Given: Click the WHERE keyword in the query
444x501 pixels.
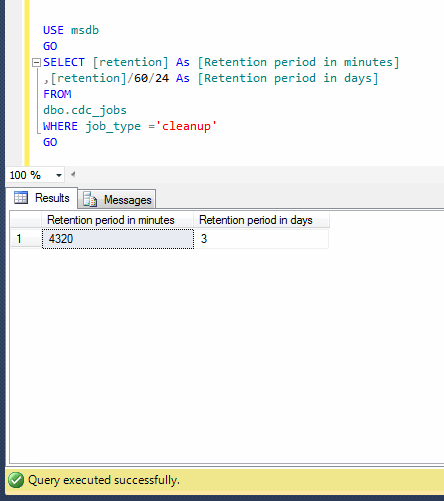Looking at the screenshot, I should click(x=60, y=126).
